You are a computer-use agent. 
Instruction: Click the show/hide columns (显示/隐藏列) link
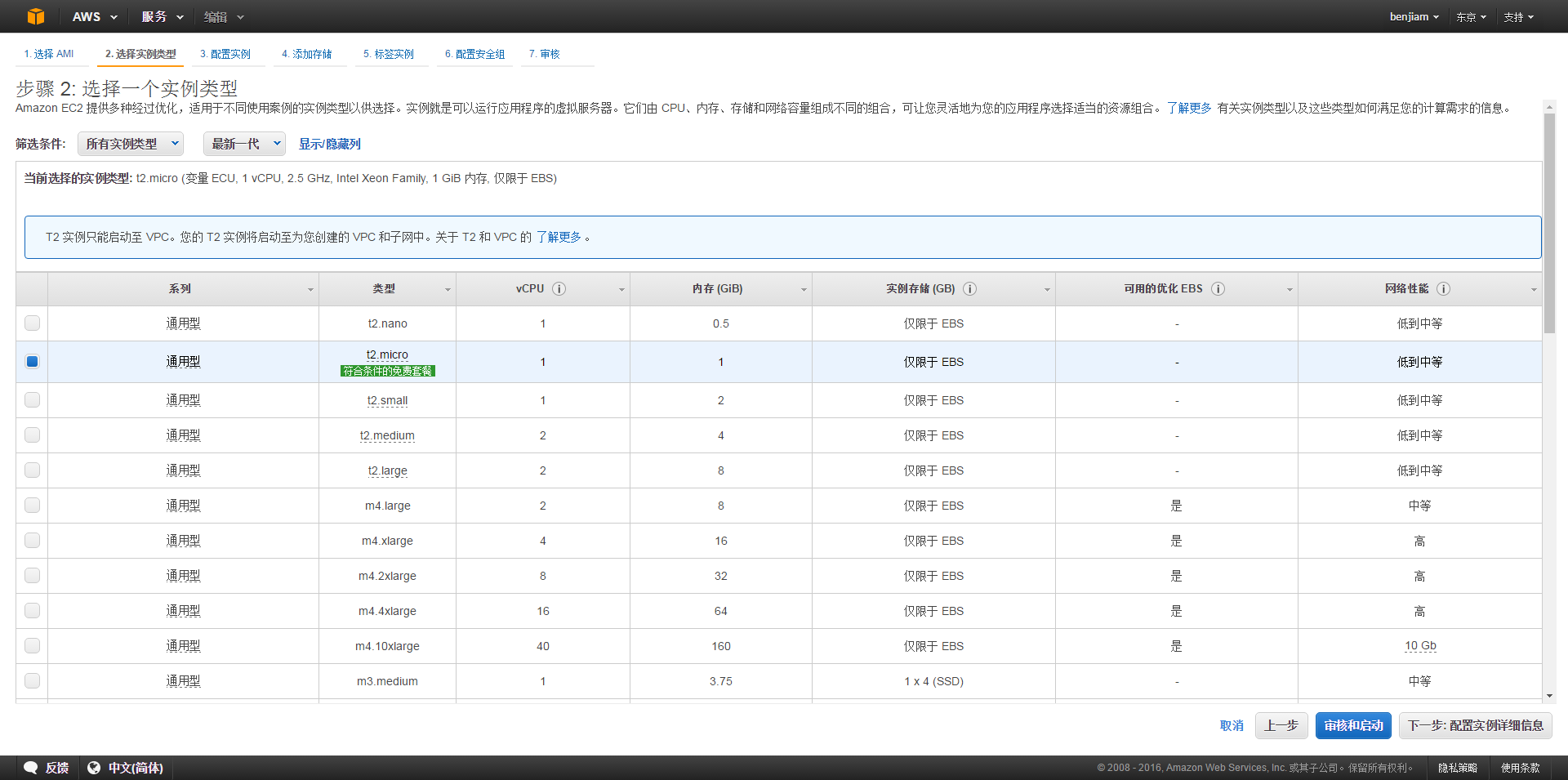[330, 144]
